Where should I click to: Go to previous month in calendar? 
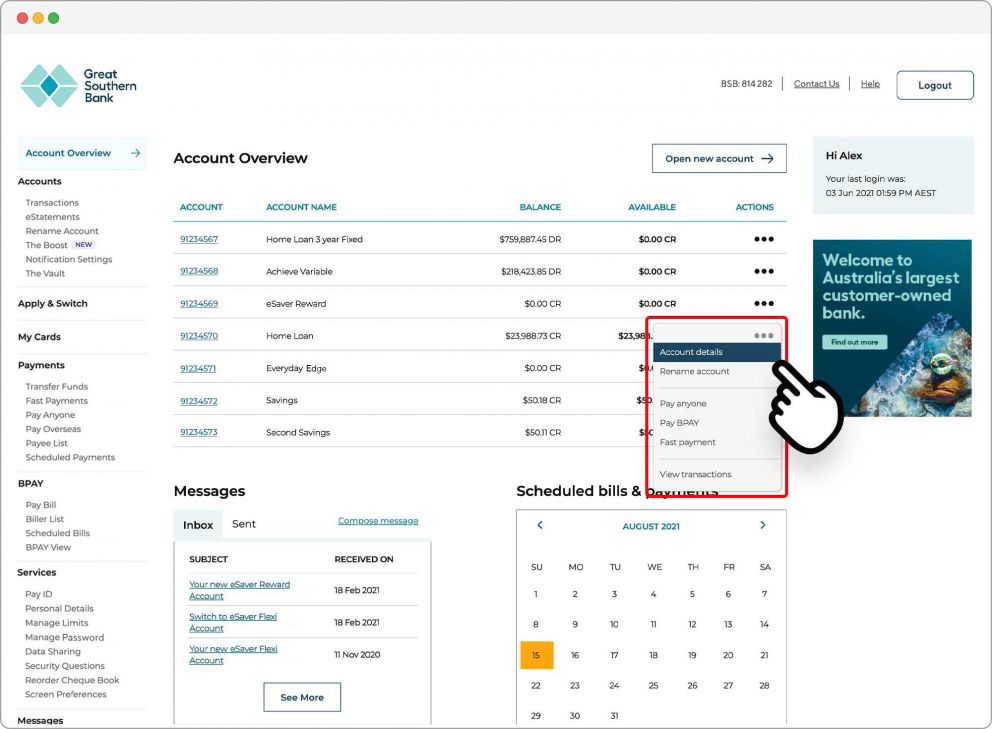[540, 525]
